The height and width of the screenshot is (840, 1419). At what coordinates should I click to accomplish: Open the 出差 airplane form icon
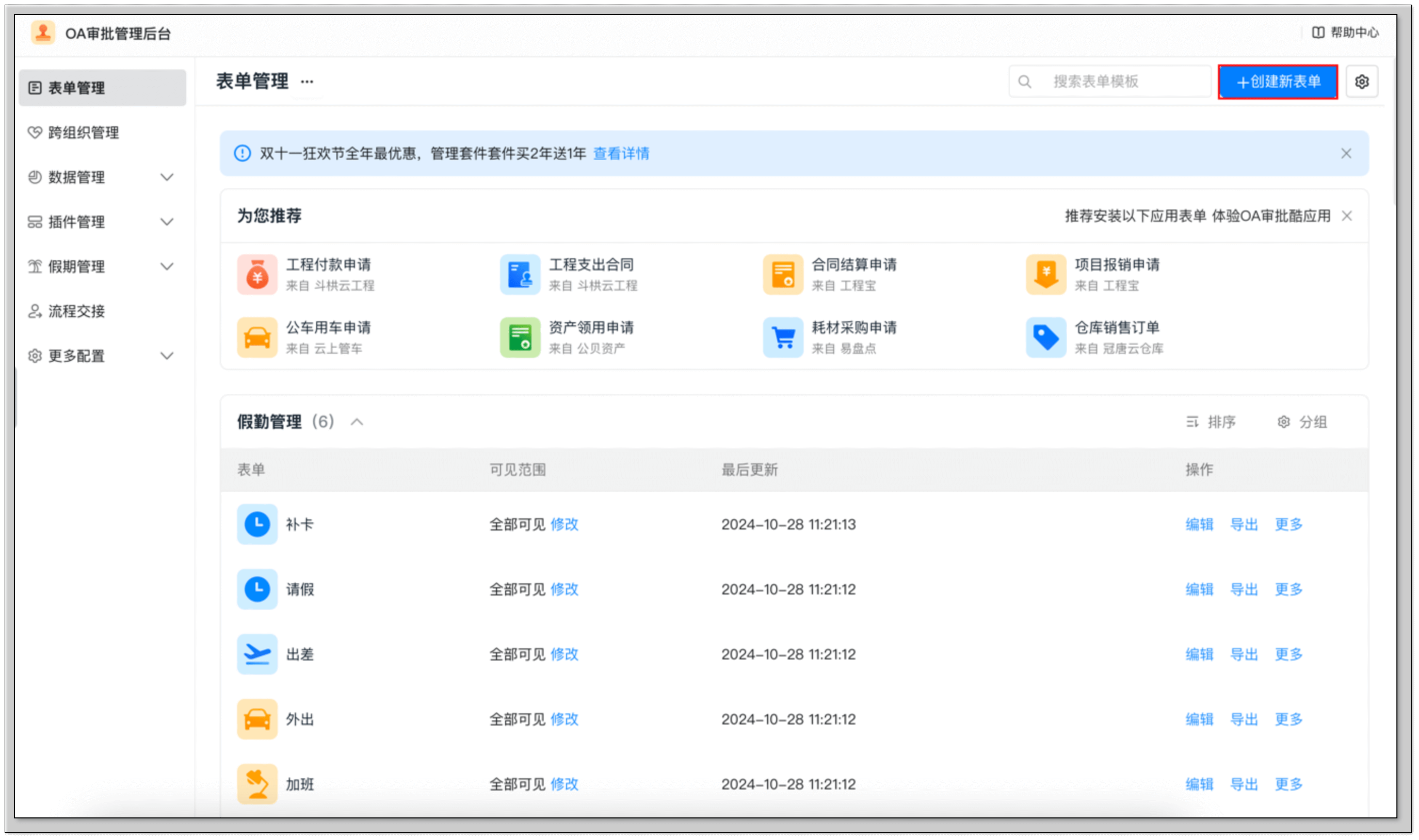click(257, 654)
